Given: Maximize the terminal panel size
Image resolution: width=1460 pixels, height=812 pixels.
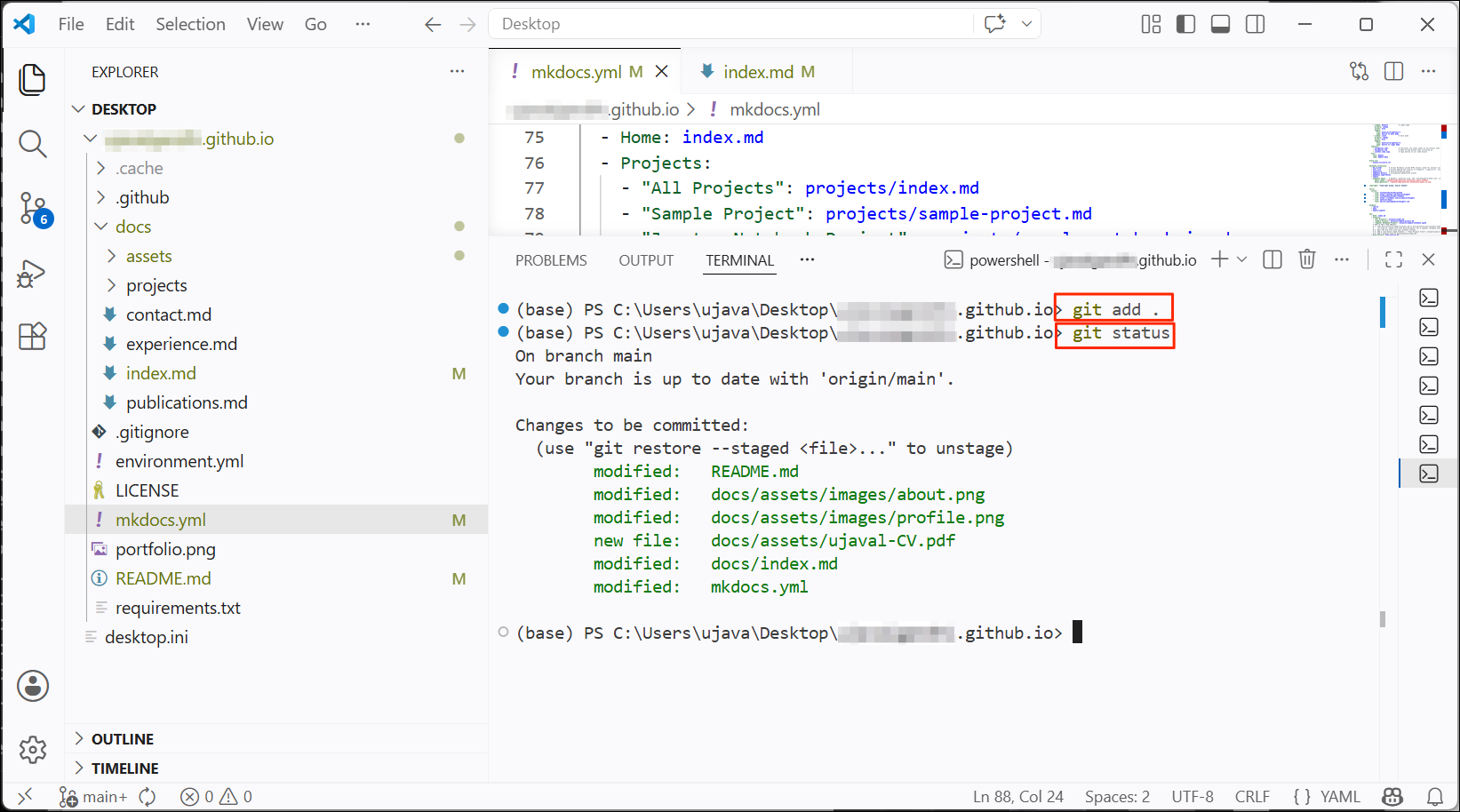Looking at the screenshot, I should tap(1393, 259).
